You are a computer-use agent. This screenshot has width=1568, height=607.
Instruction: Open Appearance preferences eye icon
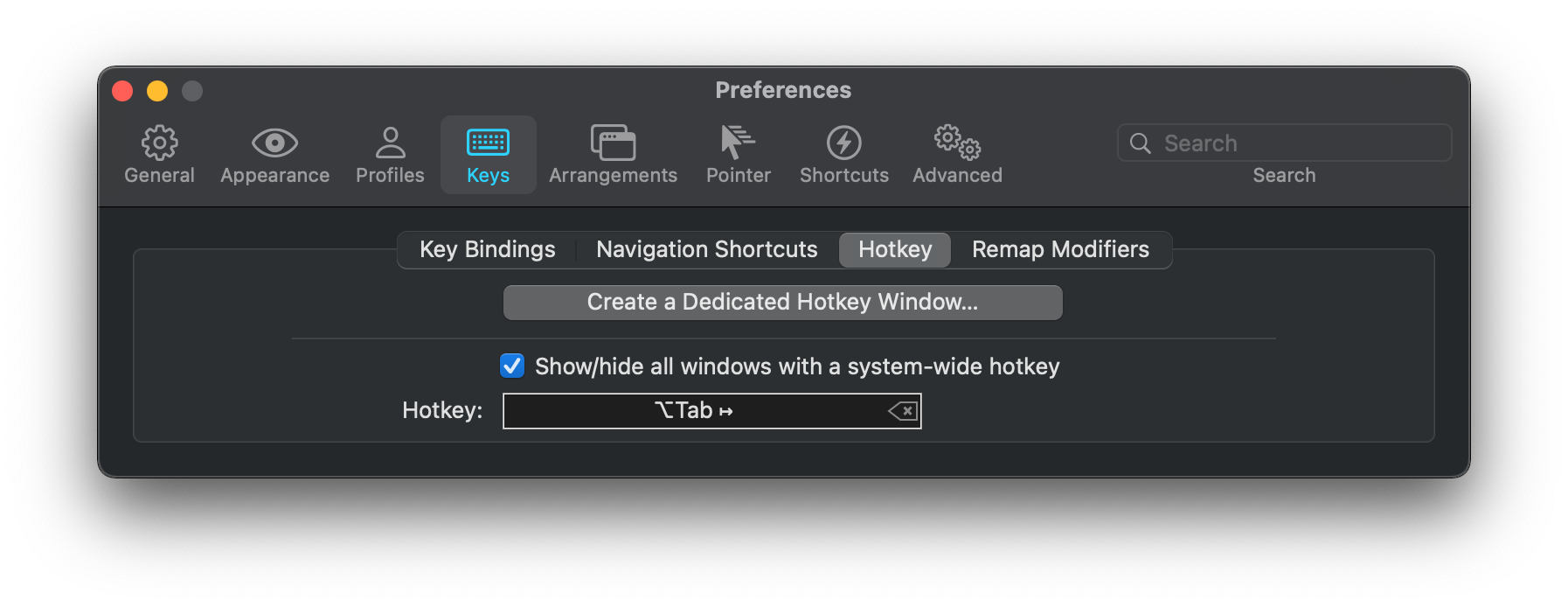(x=274, y=143)
